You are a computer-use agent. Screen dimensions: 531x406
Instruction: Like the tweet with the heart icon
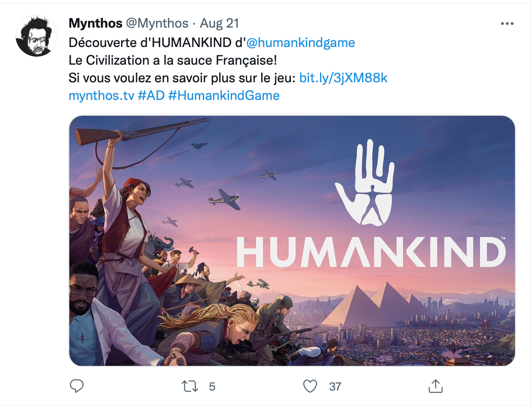pos(310,386)
